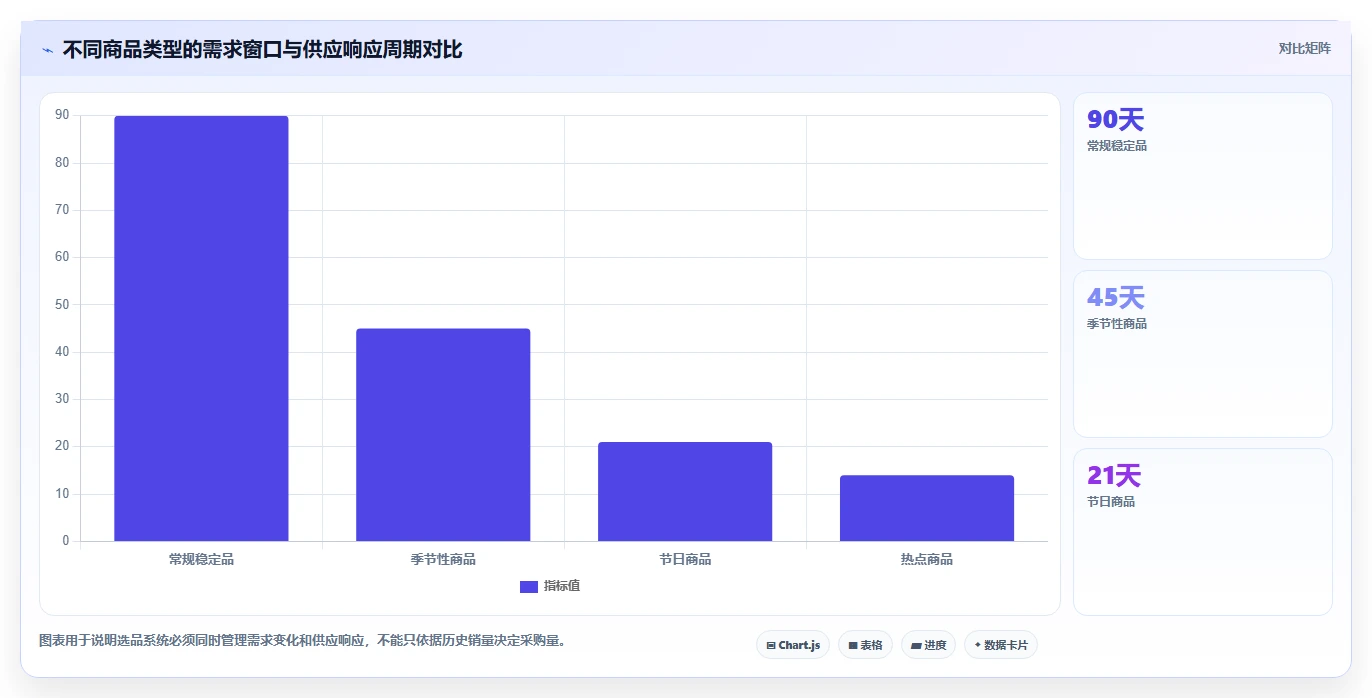Open the 90天 data card
This screenshot has height=698, width=1372.
click(1203, 176)
